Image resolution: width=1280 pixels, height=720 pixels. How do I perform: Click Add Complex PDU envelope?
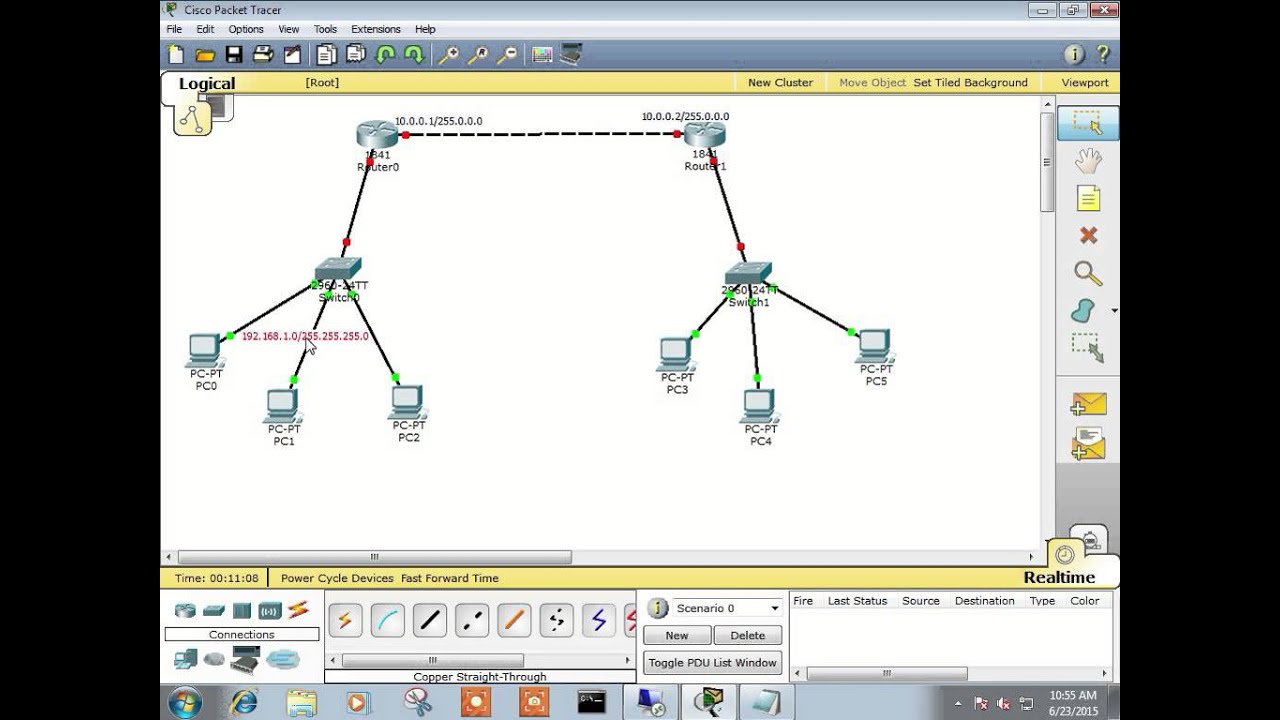(x=1088, y=443)
